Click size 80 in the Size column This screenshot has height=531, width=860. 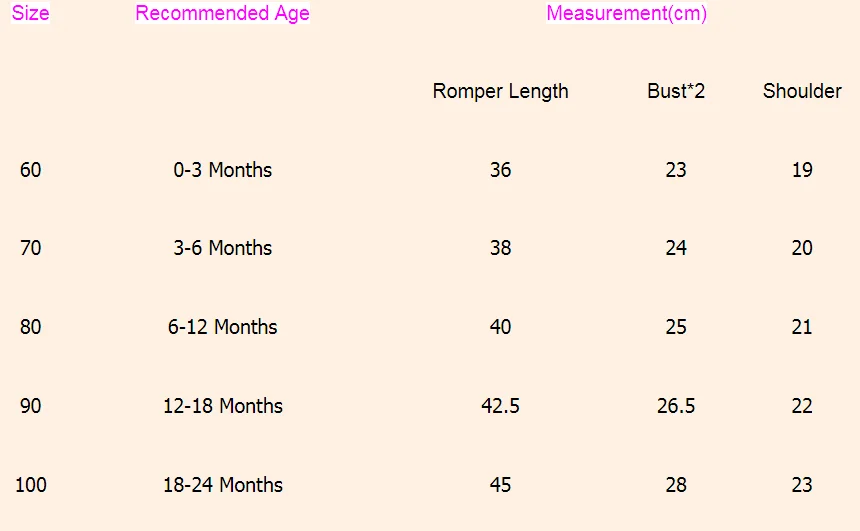point(31,327)
